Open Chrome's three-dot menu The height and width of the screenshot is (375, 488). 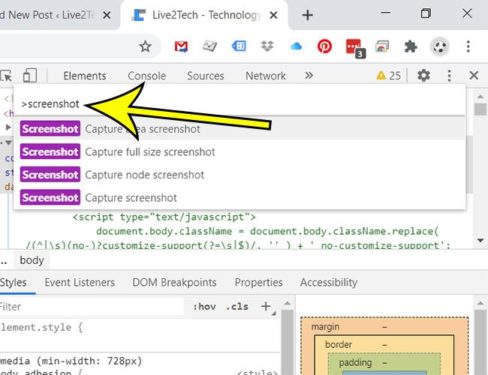point(468,46)
